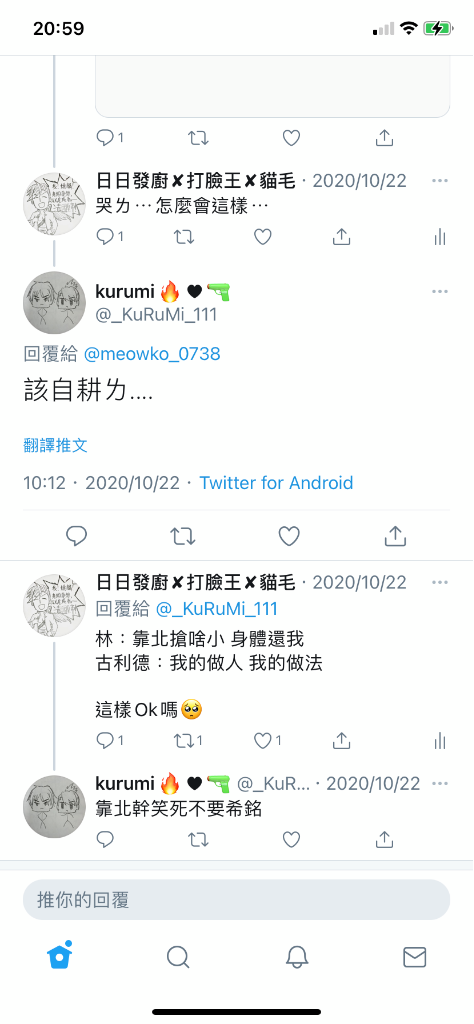
Task: Open more options on main kurumi tweet
Action: (440, 291)
